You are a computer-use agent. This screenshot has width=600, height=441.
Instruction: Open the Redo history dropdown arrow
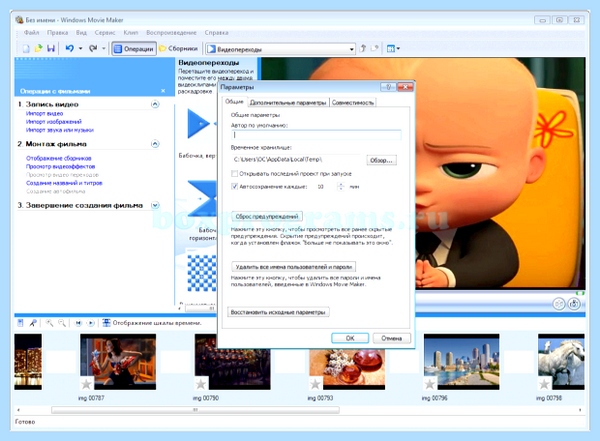point(104,49)
